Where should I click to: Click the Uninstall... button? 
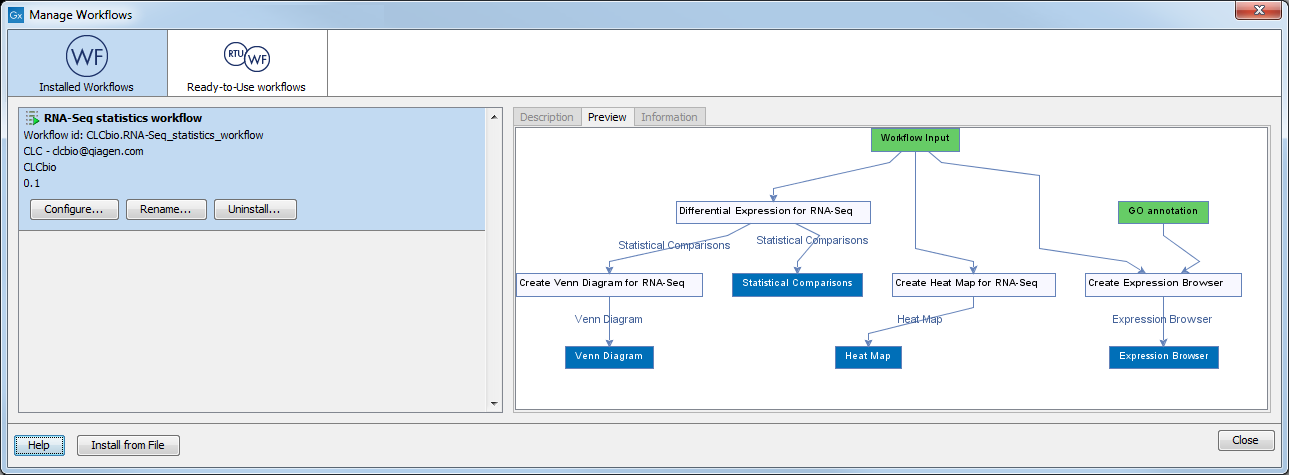click(x=255, y=209)
